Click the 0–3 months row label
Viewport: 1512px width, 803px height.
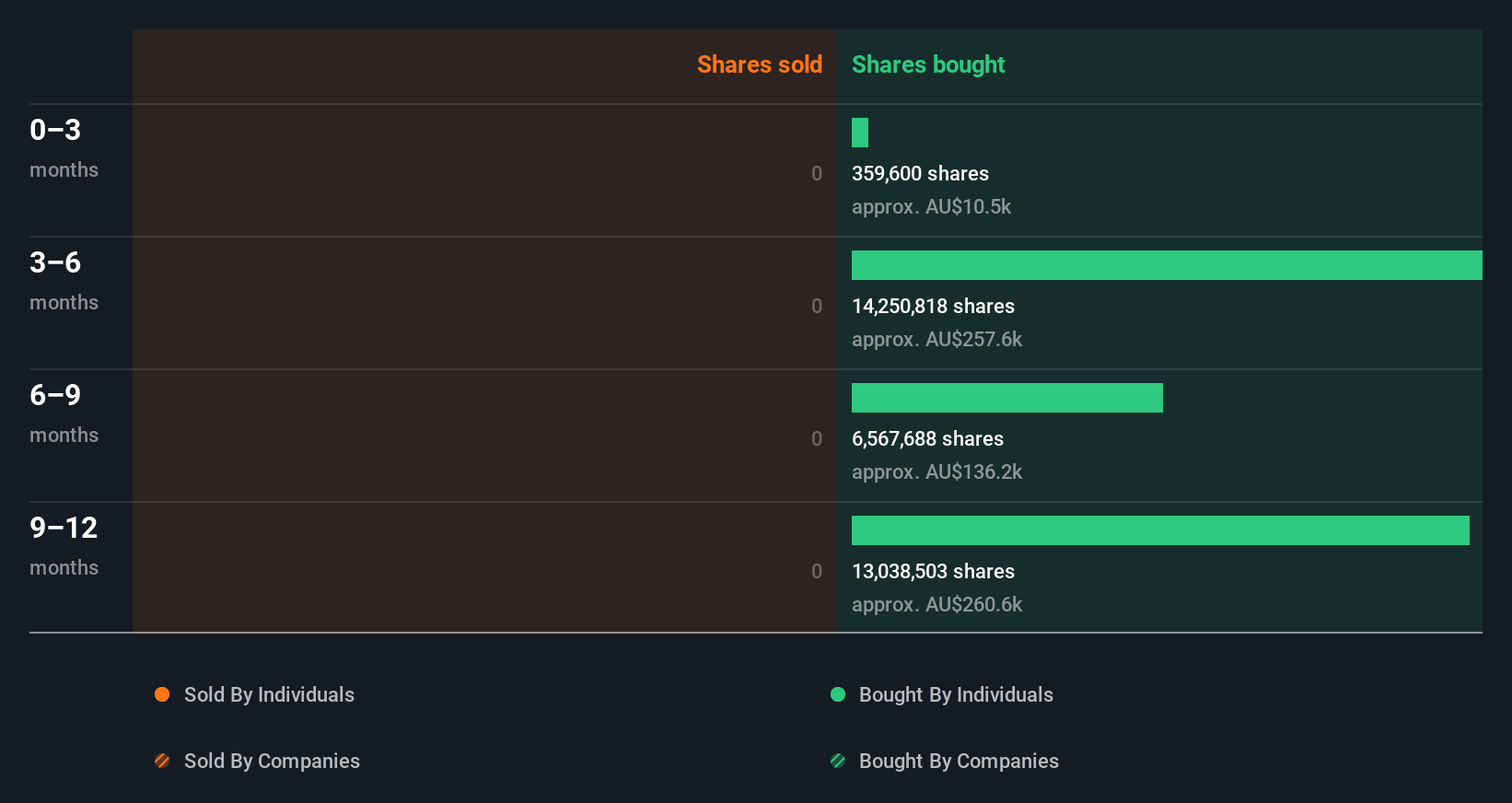coord(64,148)
